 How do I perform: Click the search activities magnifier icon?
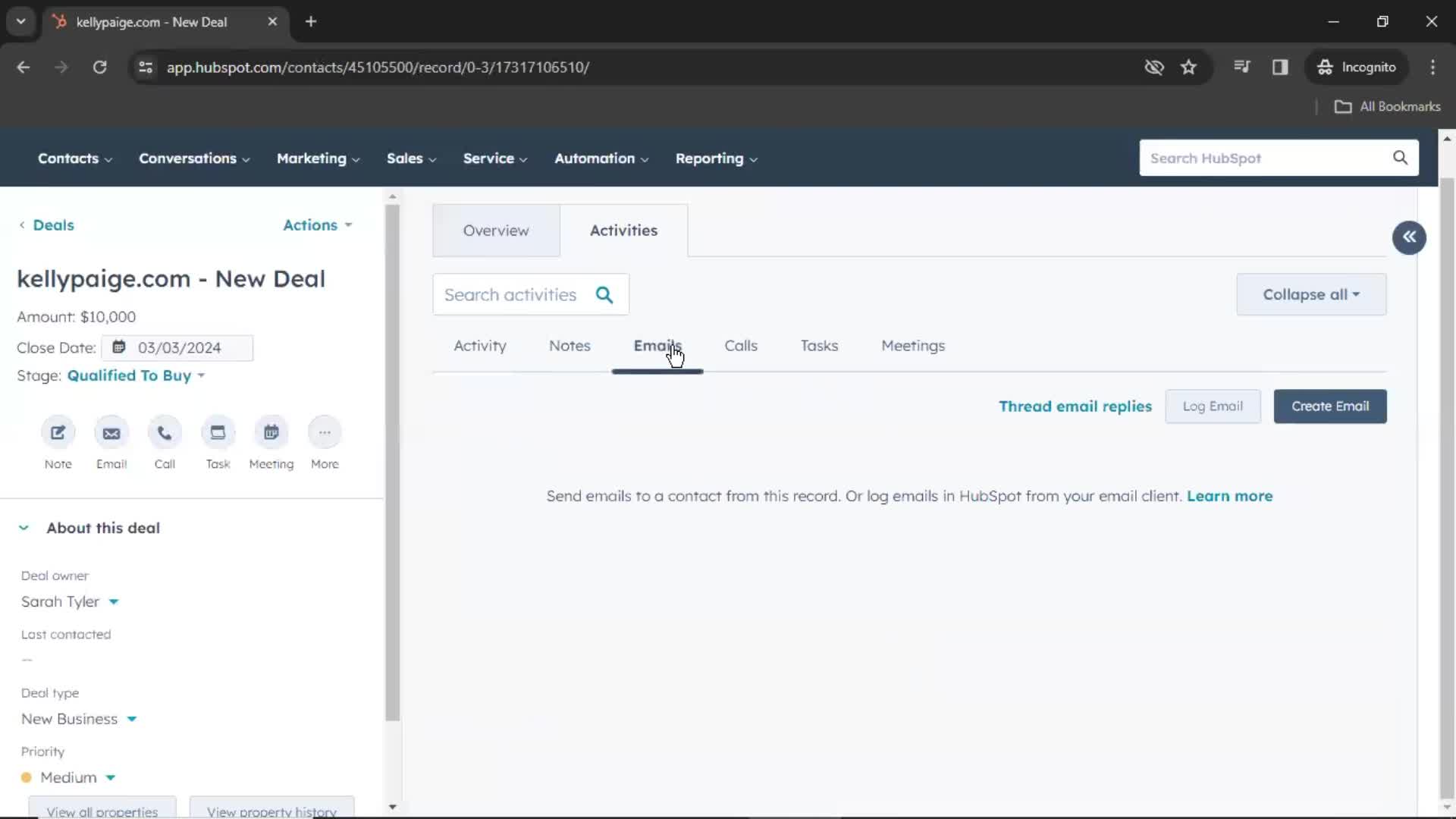604,294
